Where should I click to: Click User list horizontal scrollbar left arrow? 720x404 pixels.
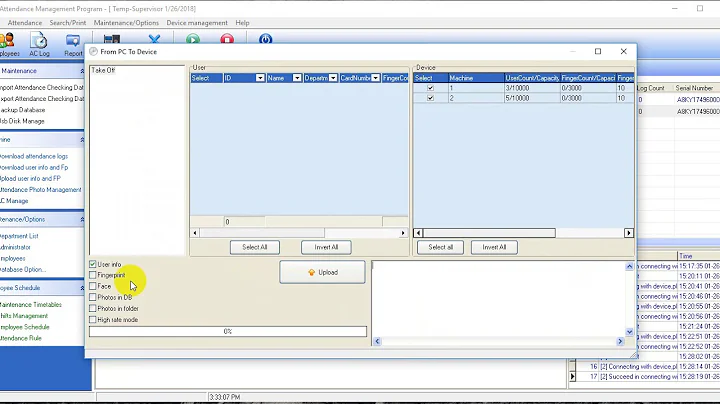click(x=195, y=233)
